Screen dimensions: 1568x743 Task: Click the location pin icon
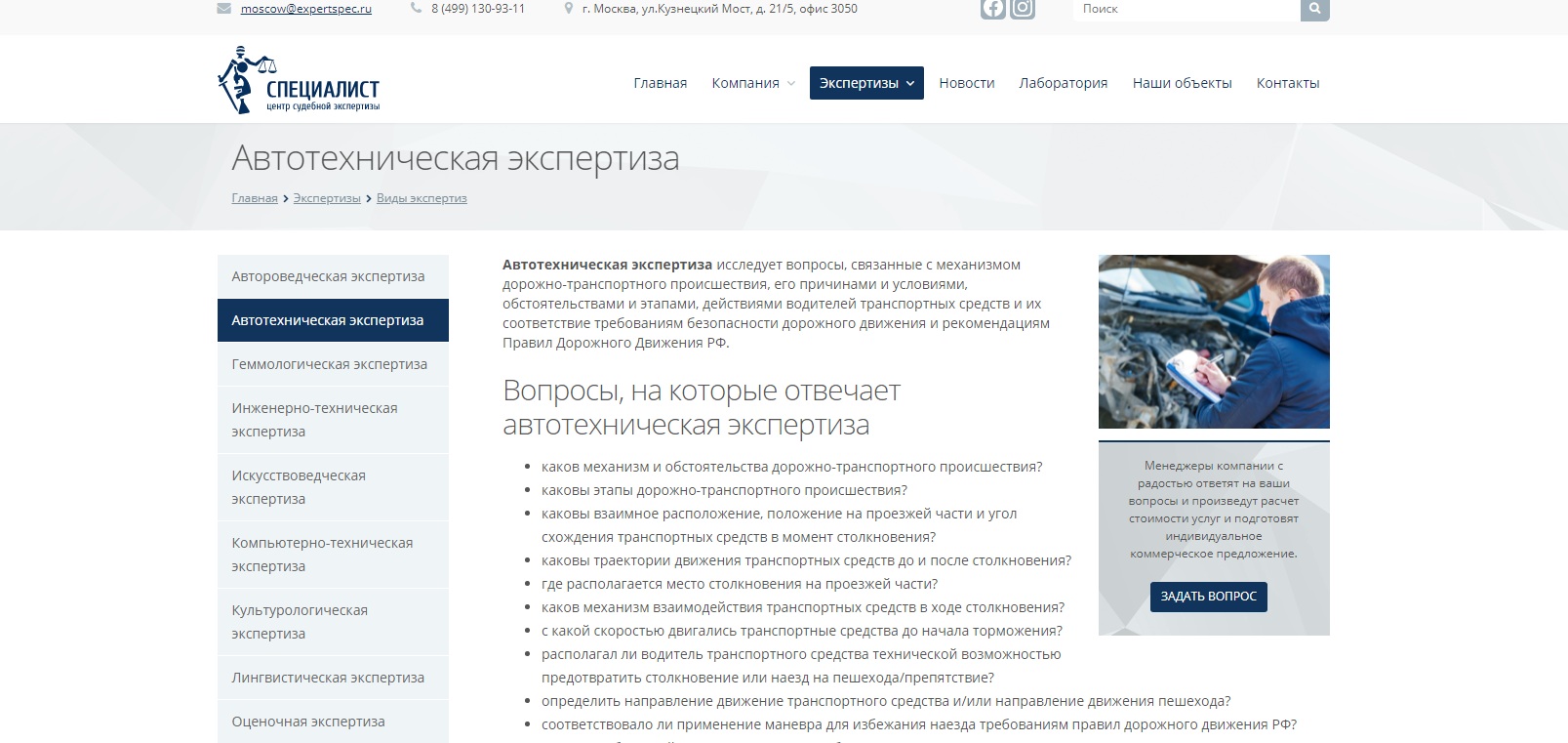click(569, 9)
